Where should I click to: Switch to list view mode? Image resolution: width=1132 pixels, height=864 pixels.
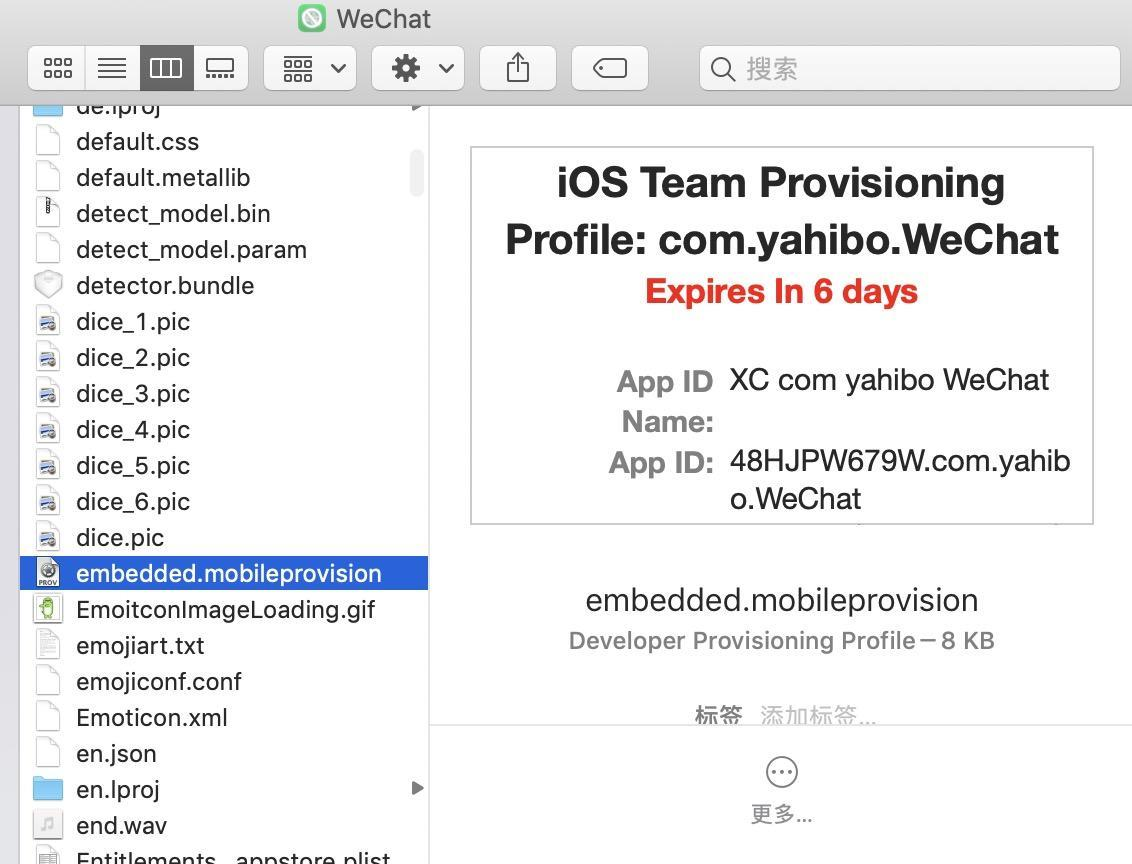[112, 68]
